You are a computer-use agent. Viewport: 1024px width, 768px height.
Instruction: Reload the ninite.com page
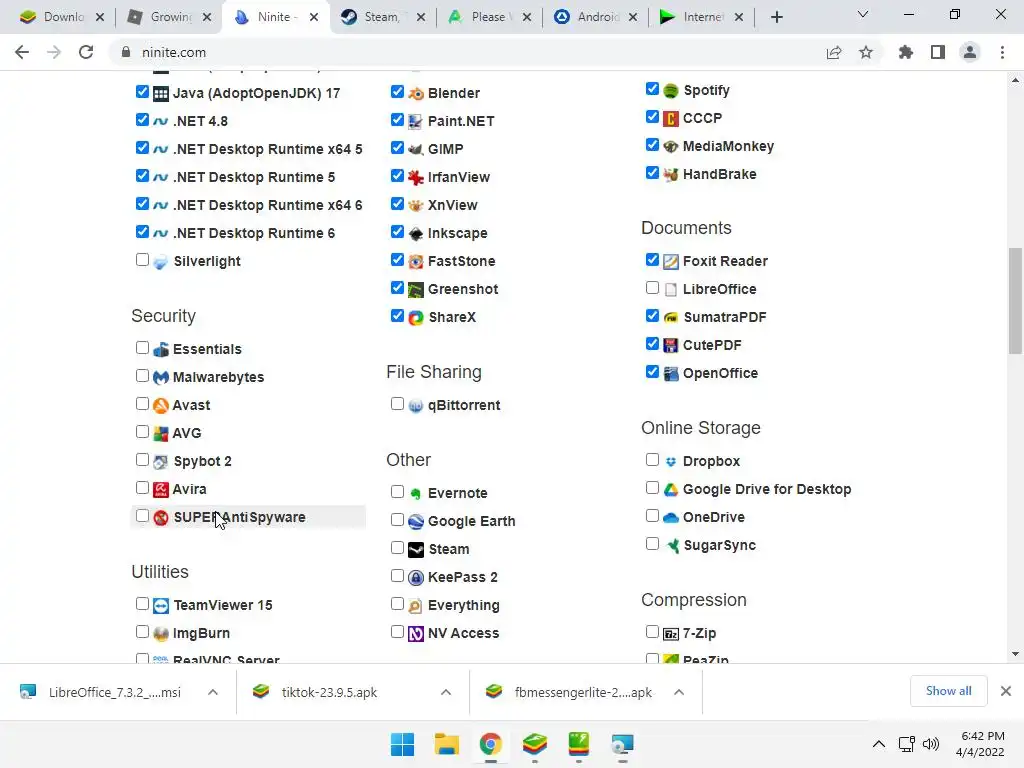pos(86,52)
